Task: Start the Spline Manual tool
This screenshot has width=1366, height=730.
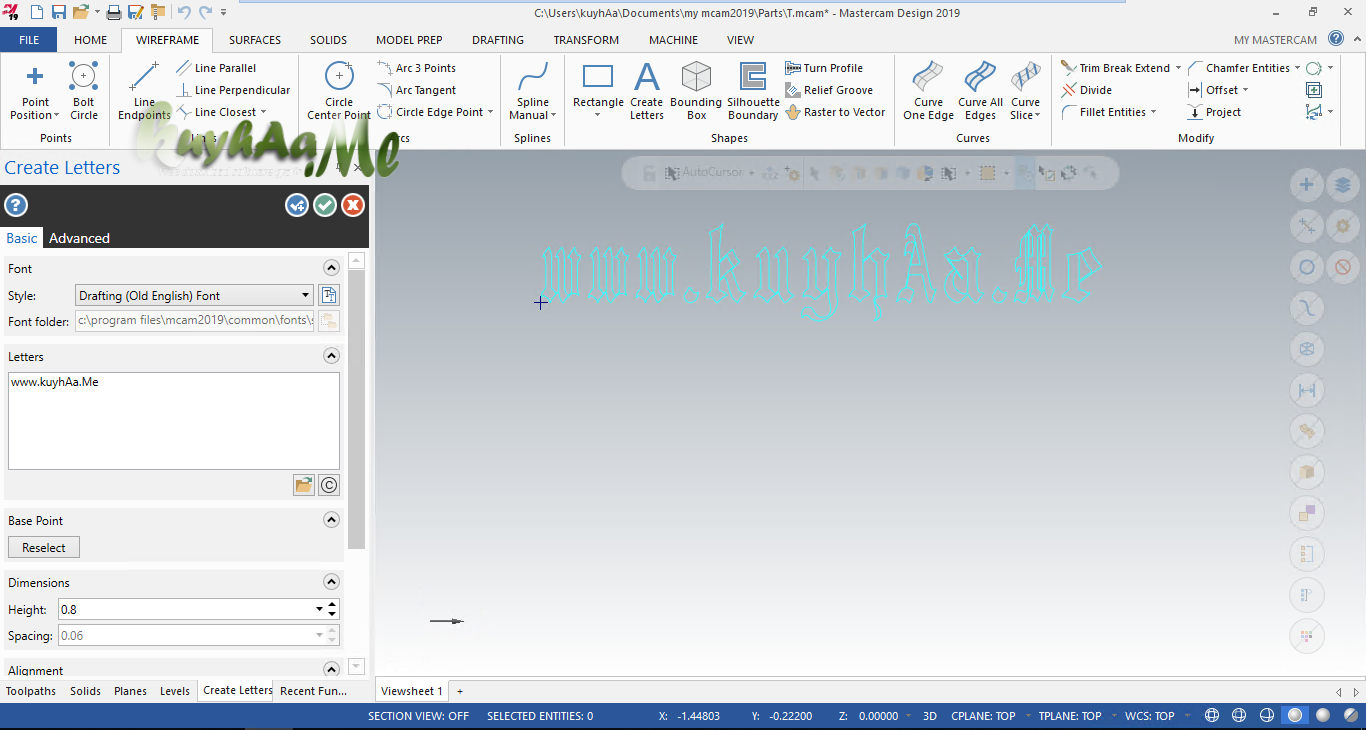Action: coord(533,91)
